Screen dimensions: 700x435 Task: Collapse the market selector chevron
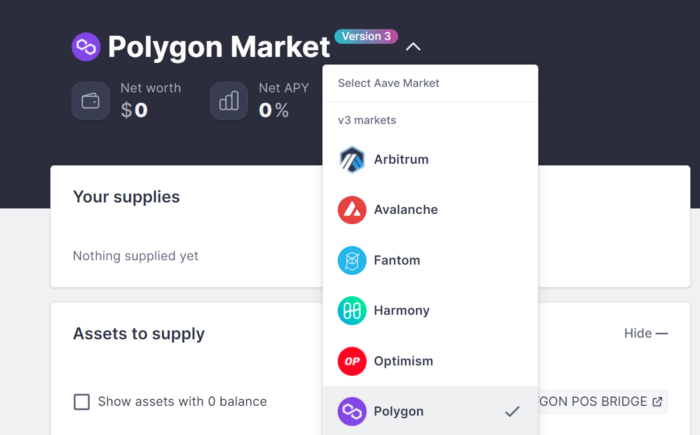(x=413, y=46)
